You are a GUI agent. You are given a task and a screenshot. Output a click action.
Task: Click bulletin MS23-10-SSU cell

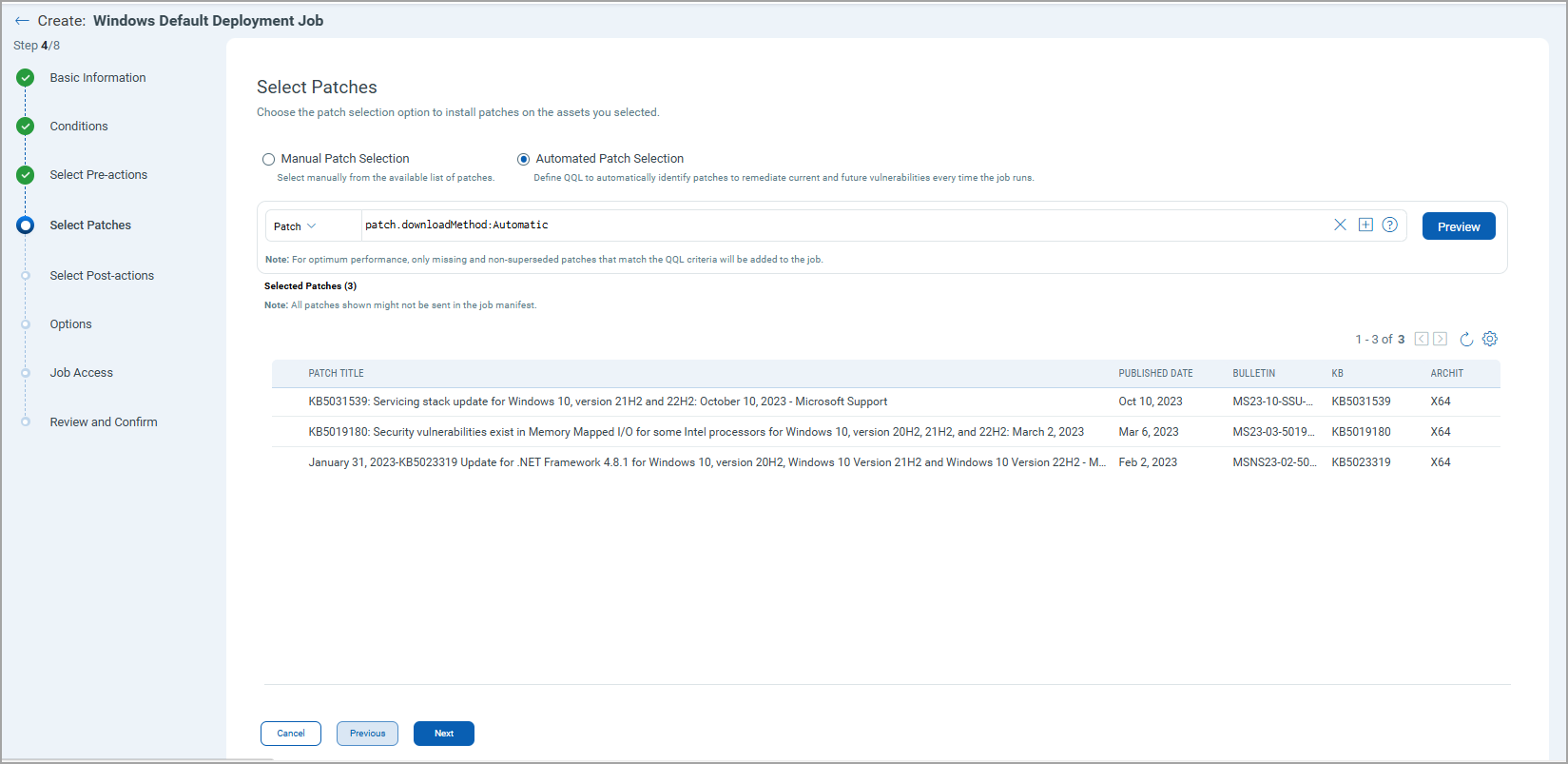point(1273,402)
